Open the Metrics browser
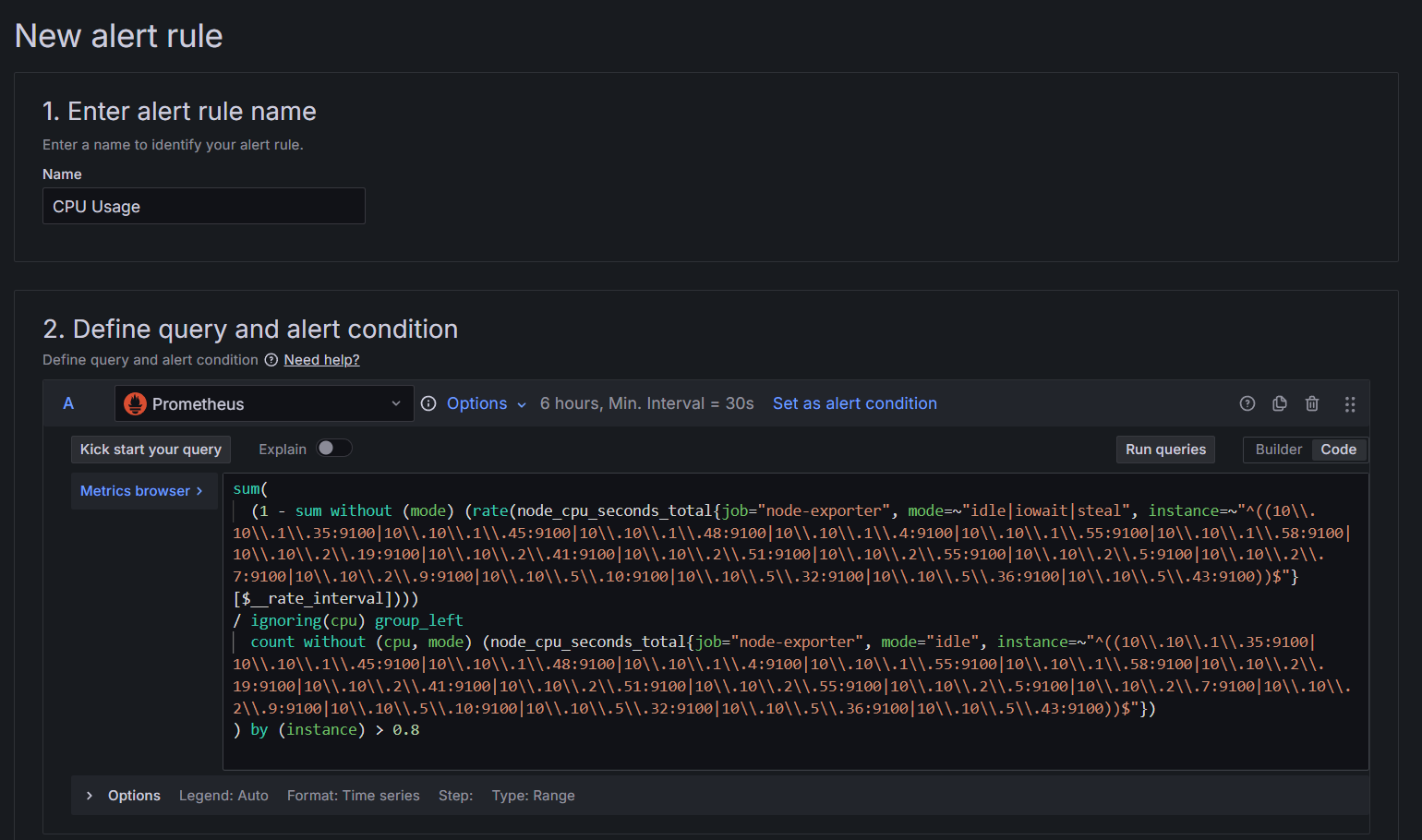 coord(142,491)
